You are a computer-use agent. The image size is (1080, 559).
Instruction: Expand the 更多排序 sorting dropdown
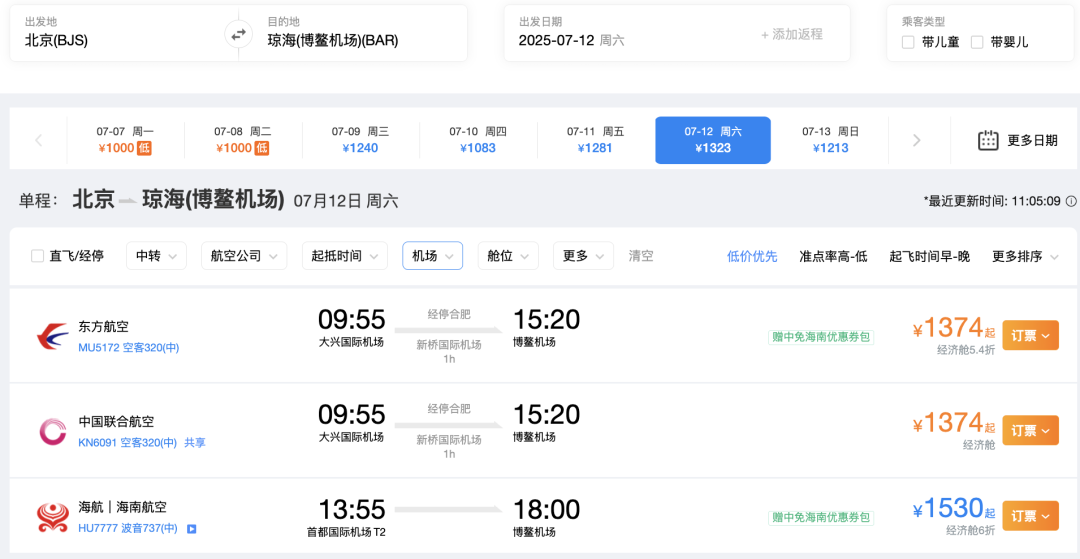[1026, 257]
